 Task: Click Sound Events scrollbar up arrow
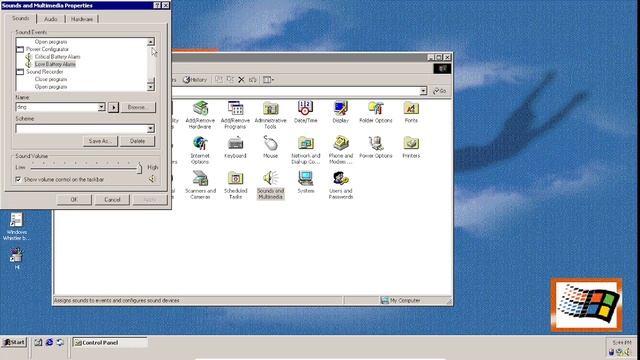[x=151, y=42]
